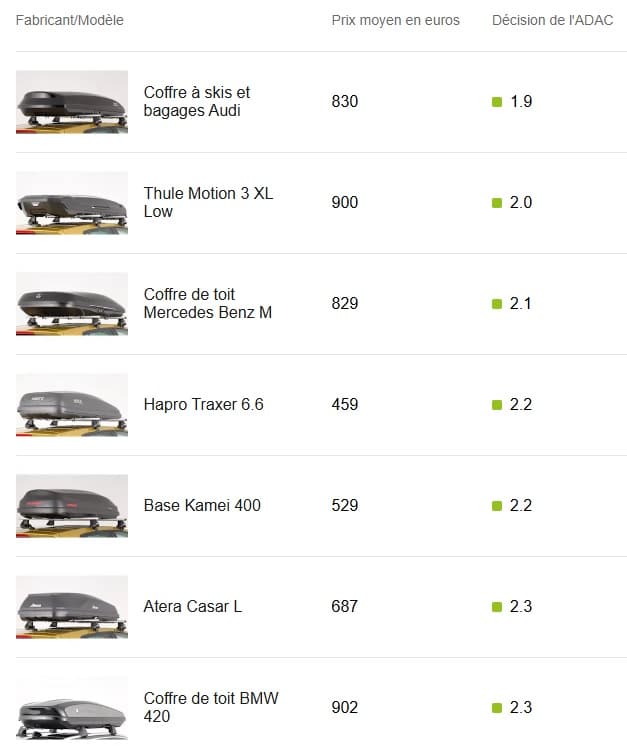Open the Audi ski box thumbnail image
The image size is (627, 756).
point(72,102)
